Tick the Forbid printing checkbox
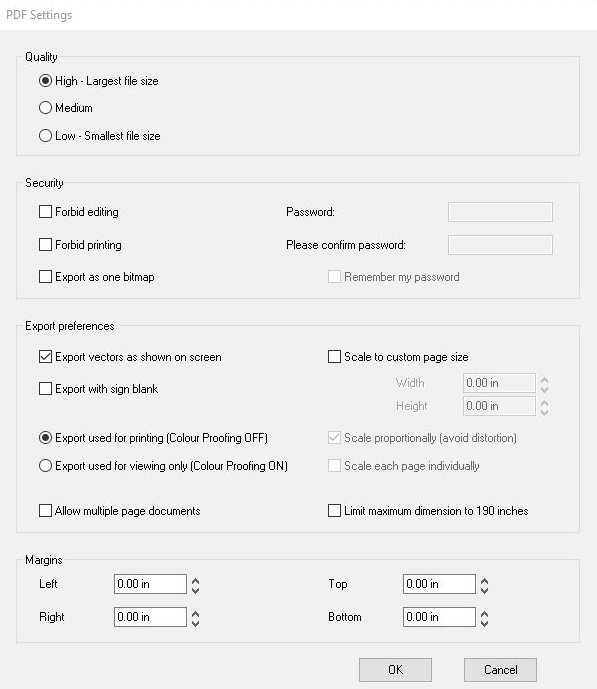 point(45,245)
